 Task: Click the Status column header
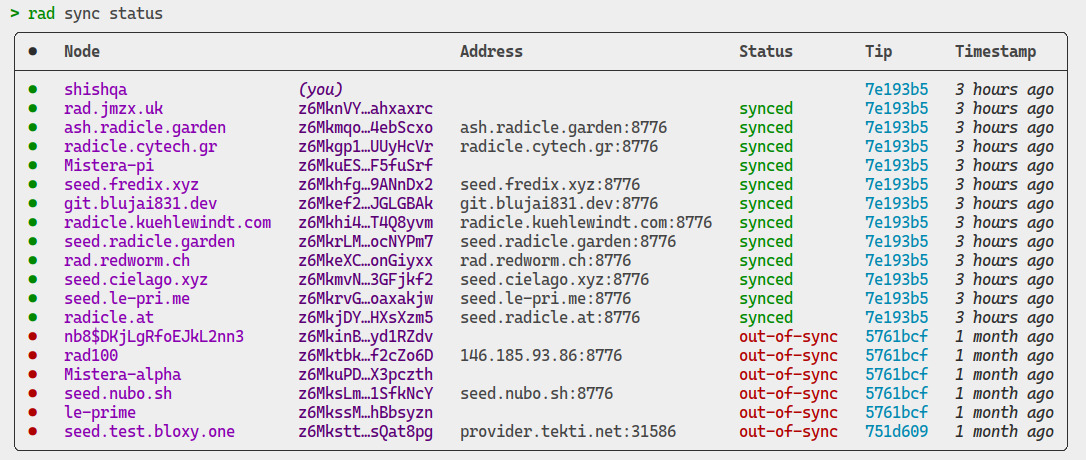pyautogui.click(x=765, y=52)
